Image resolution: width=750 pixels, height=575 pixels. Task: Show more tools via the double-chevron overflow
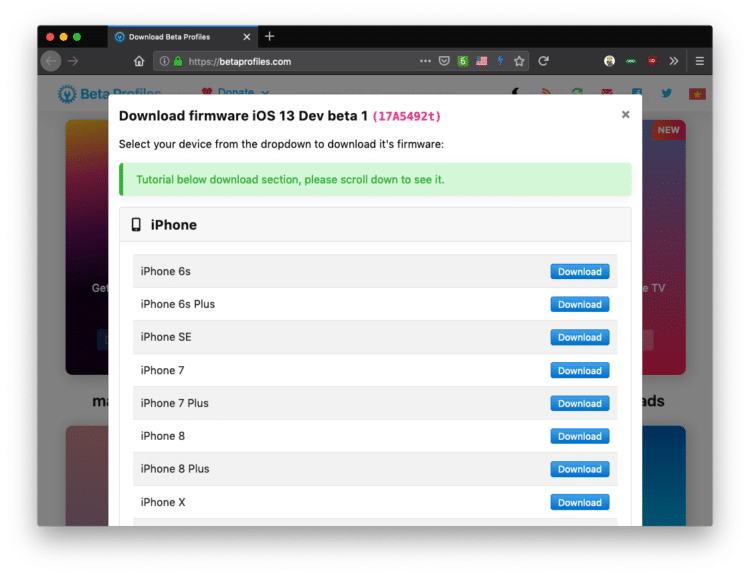click(x=674, y=61)
